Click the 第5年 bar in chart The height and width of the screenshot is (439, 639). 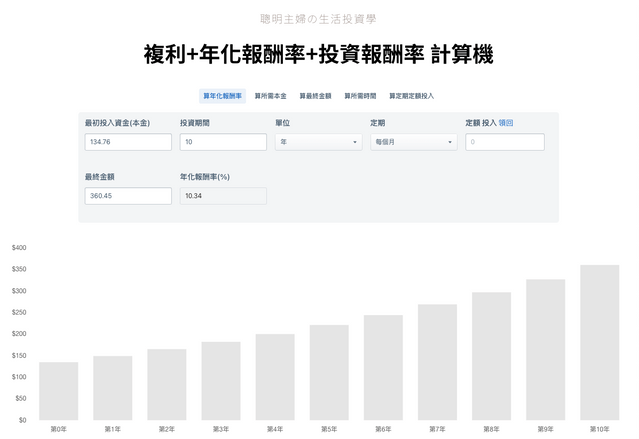click(329, 372)
